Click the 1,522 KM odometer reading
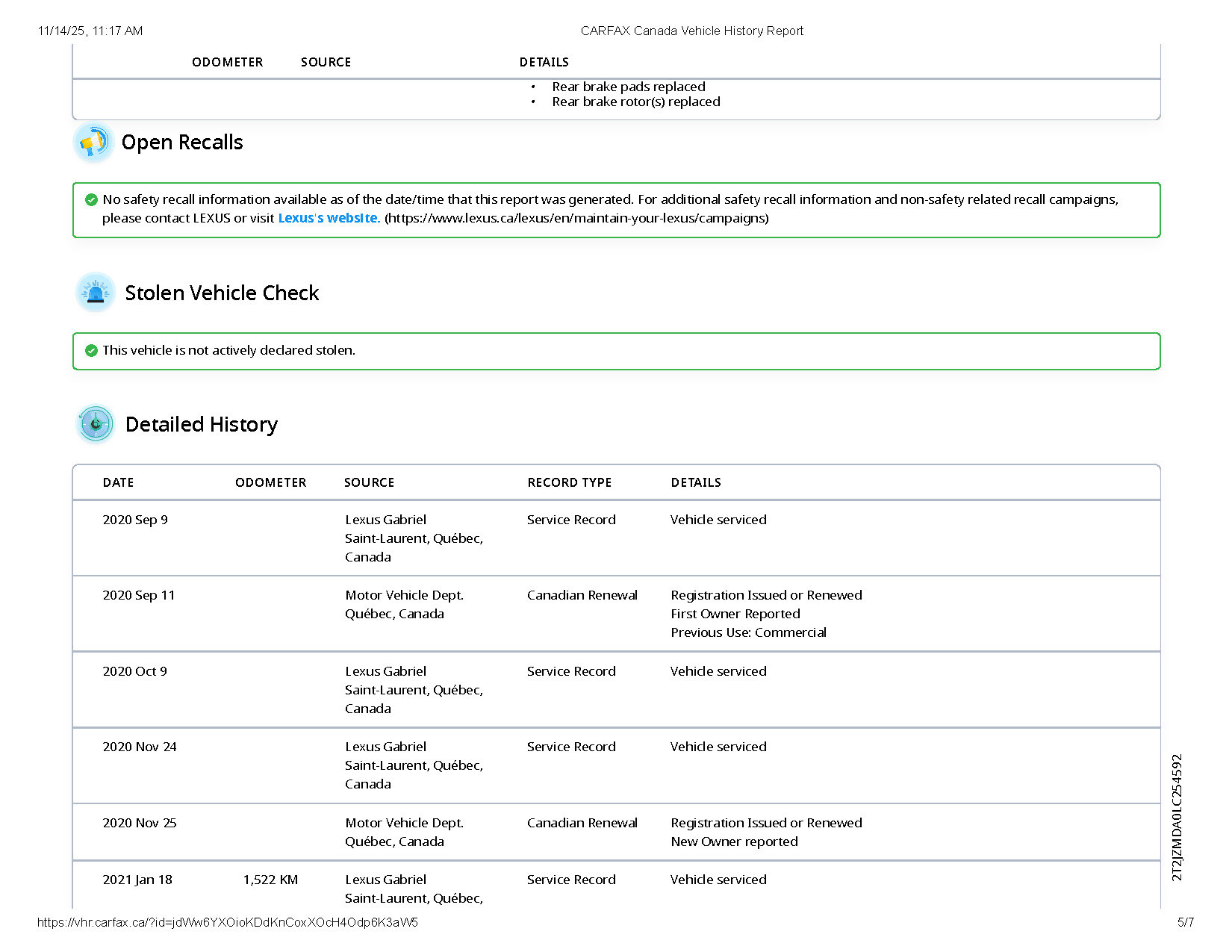Viewport: 1232px width, 952px height. pos(270,880)
